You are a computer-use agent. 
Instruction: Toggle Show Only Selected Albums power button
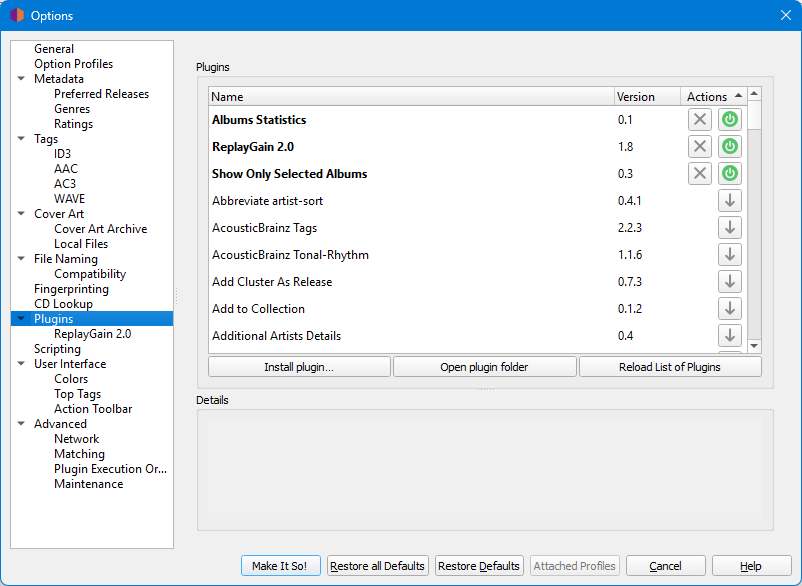pos(730,174)
